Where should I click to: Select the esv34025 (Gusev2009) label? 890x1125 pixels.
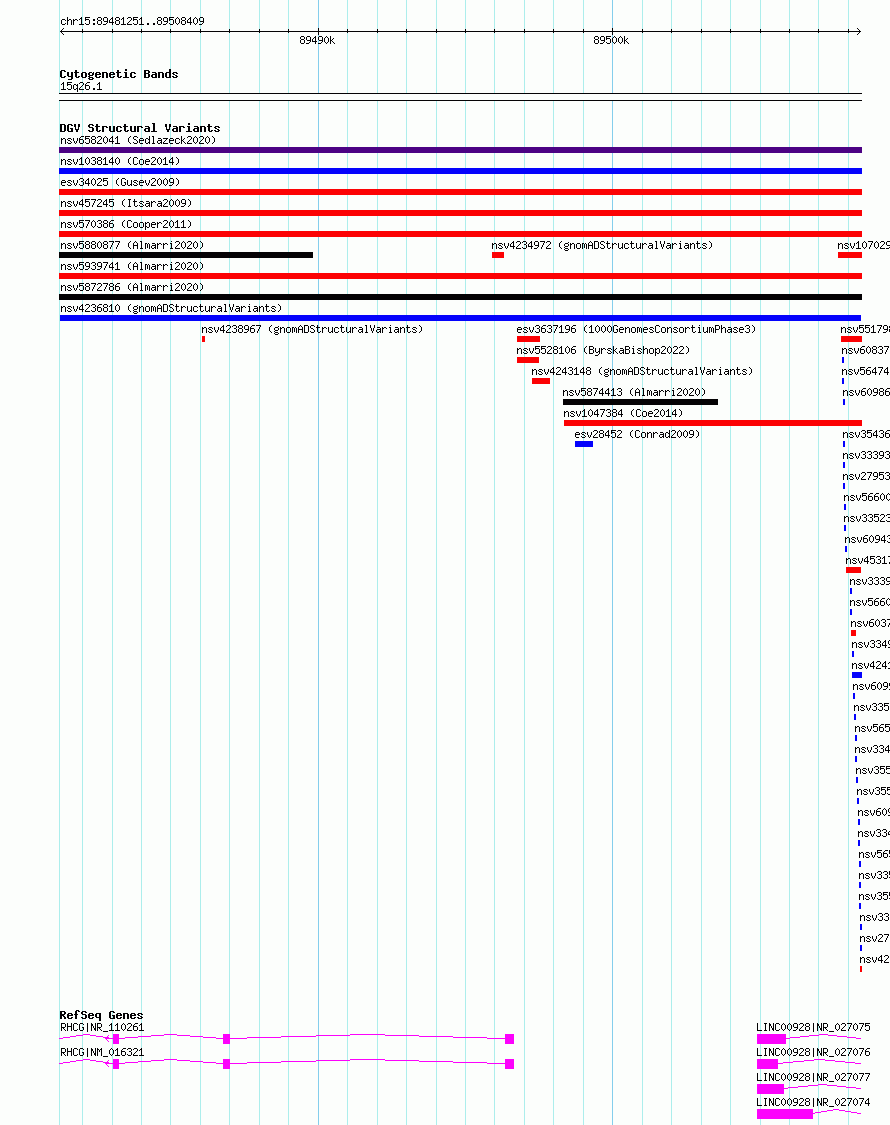pos(120,182)
